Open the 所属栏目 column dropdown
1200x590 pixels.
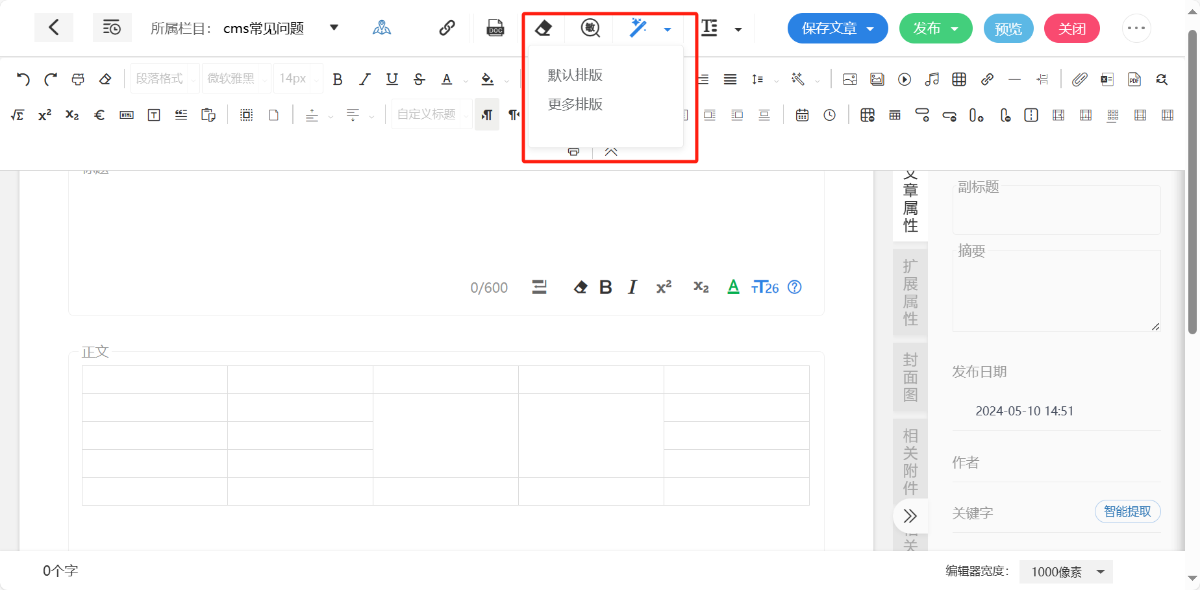[x=334, y=28]
